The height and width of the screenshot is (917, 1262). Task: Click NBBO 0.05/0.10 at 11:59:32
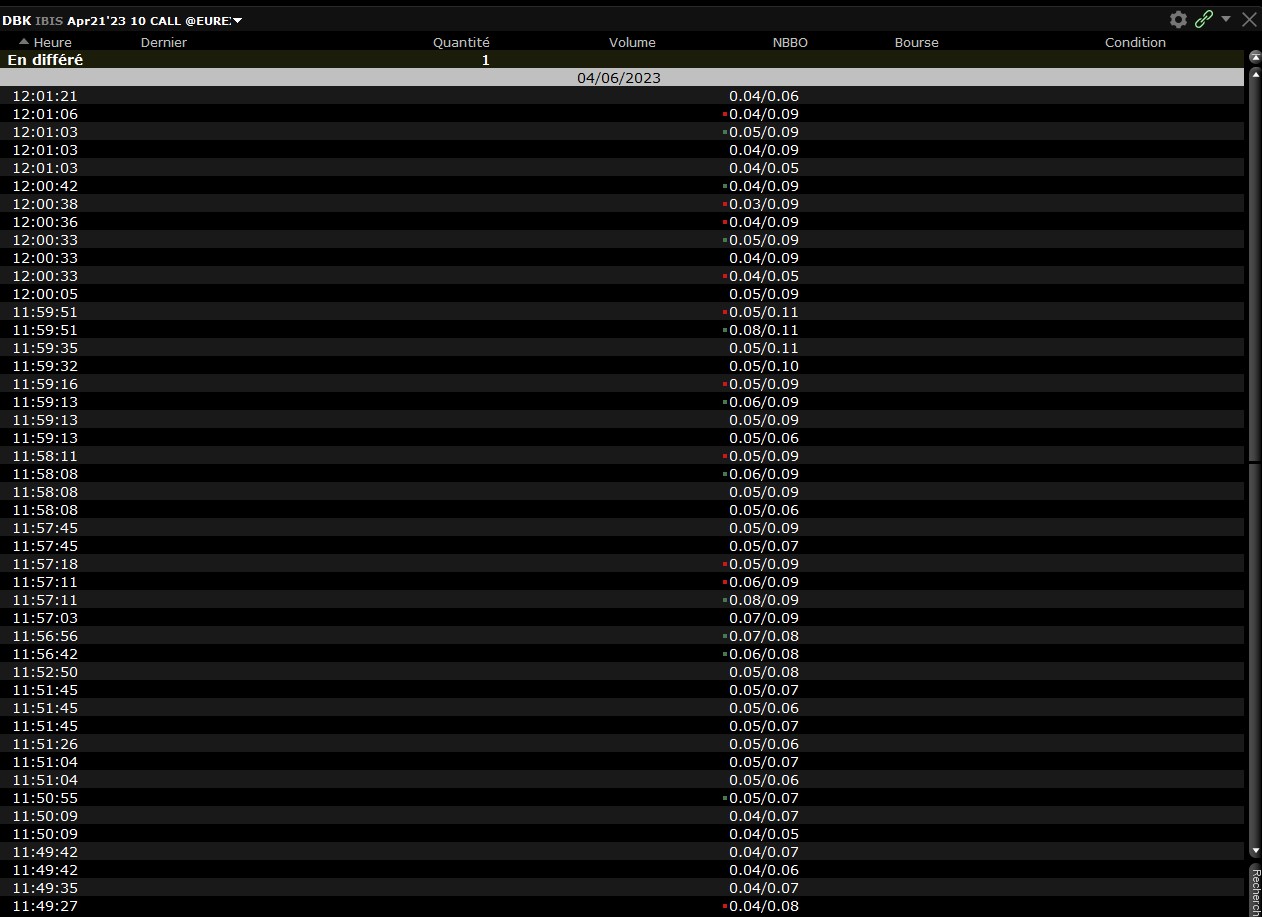click(764, 366)
